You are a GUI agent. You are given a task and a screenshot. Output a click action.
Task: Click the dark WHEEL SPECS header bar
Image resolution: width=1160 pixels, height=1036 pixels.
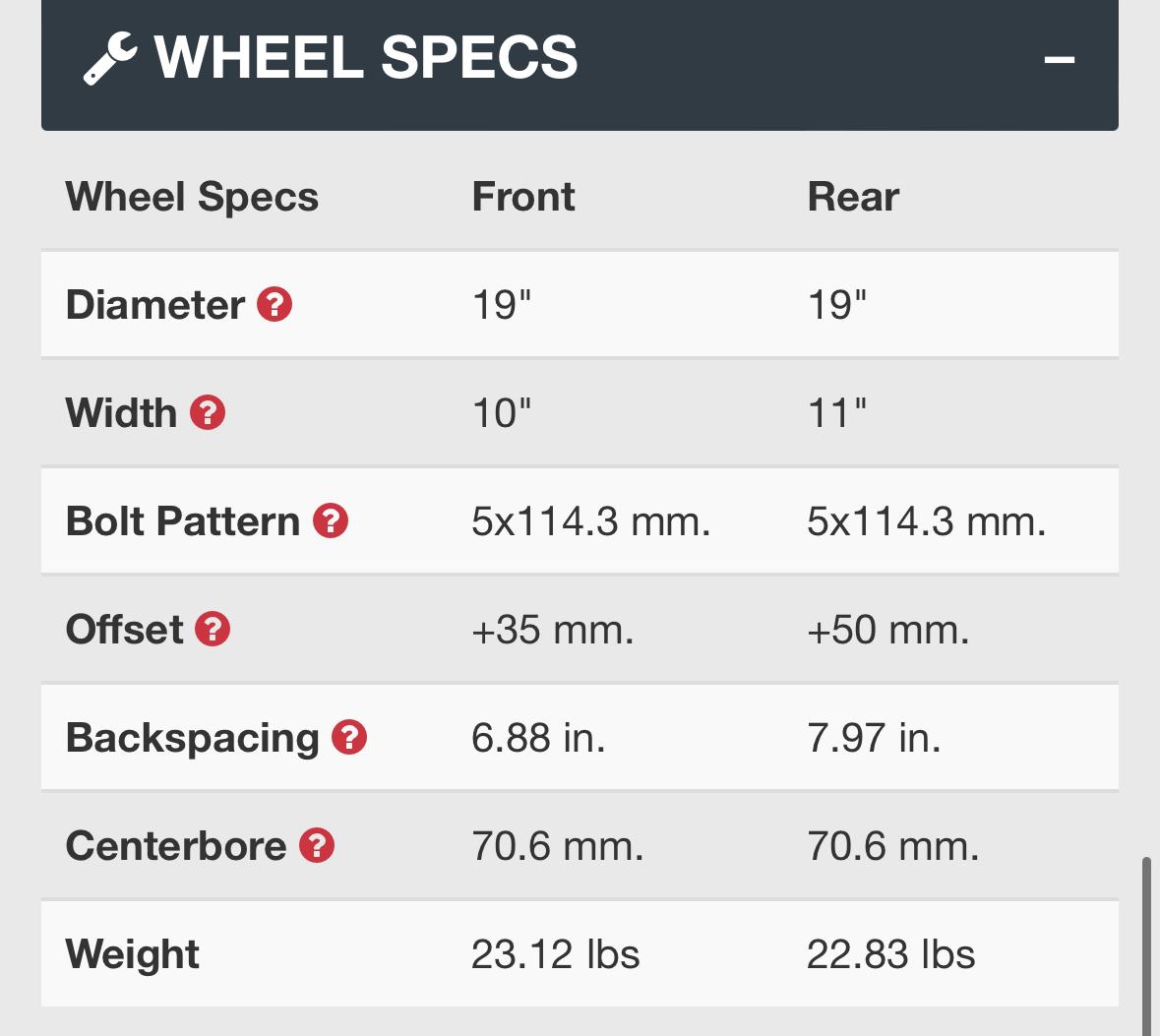580,65
